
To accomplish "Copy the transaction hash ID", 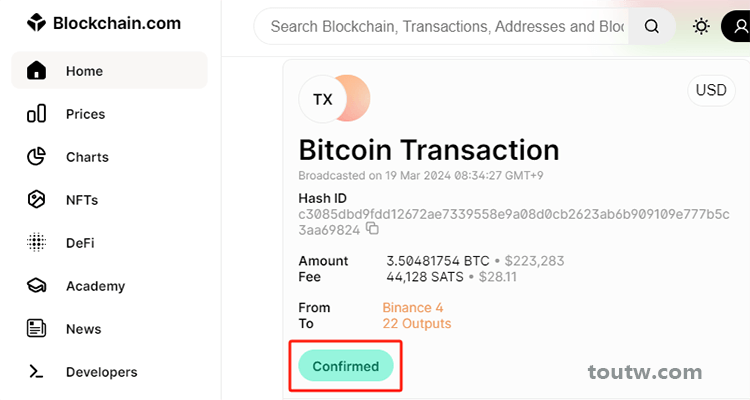I will click(x=372, y=229).
